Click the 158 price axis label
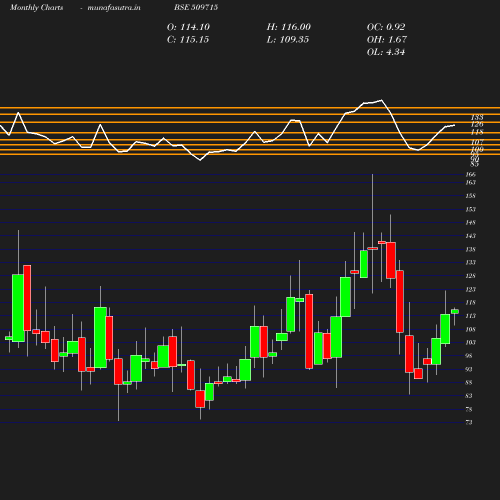The width and height of the screenshot is (500, 500). 471,196
